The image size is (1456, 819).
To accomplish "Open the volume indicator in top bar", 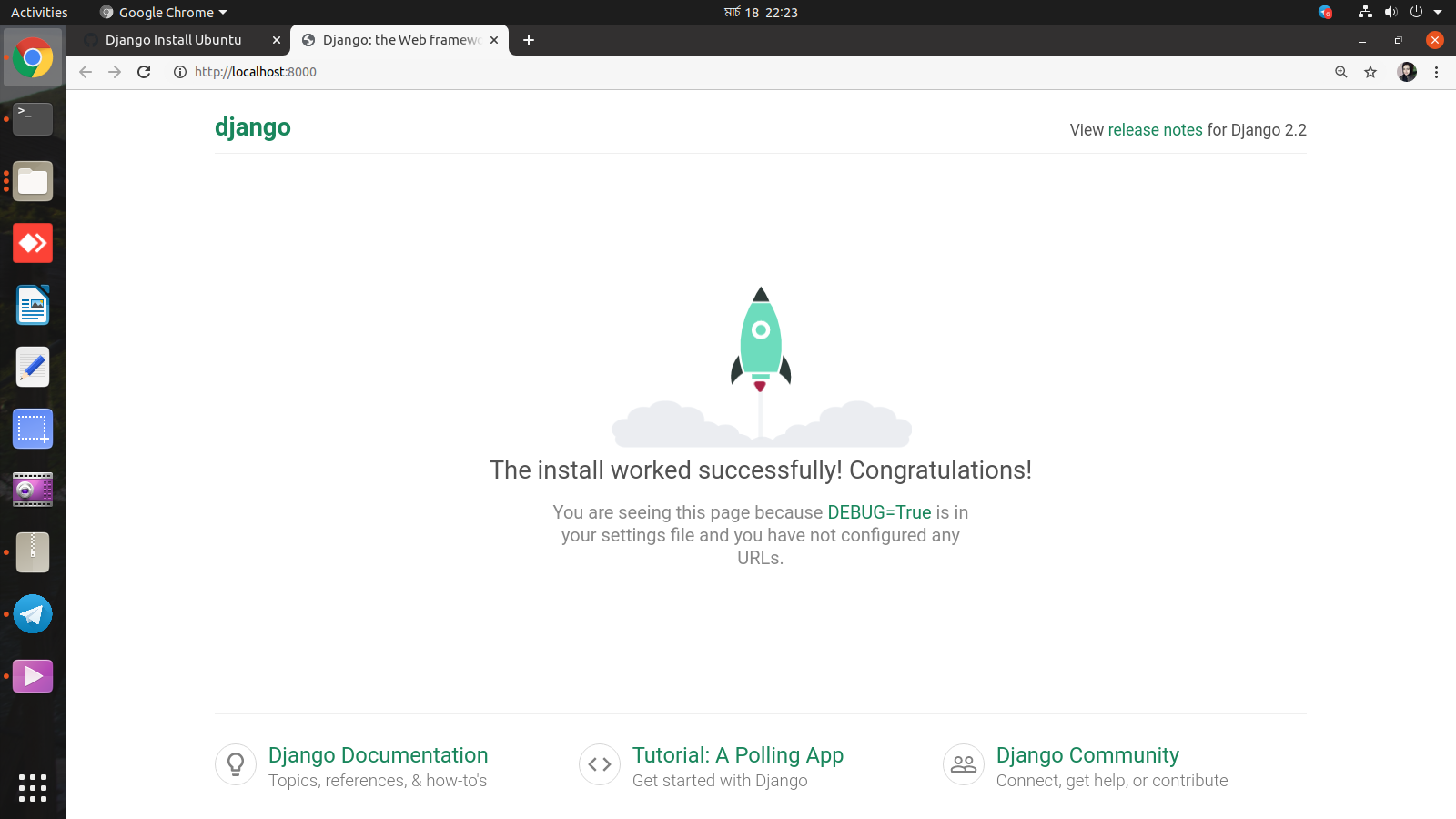I will coord(1390,12).
